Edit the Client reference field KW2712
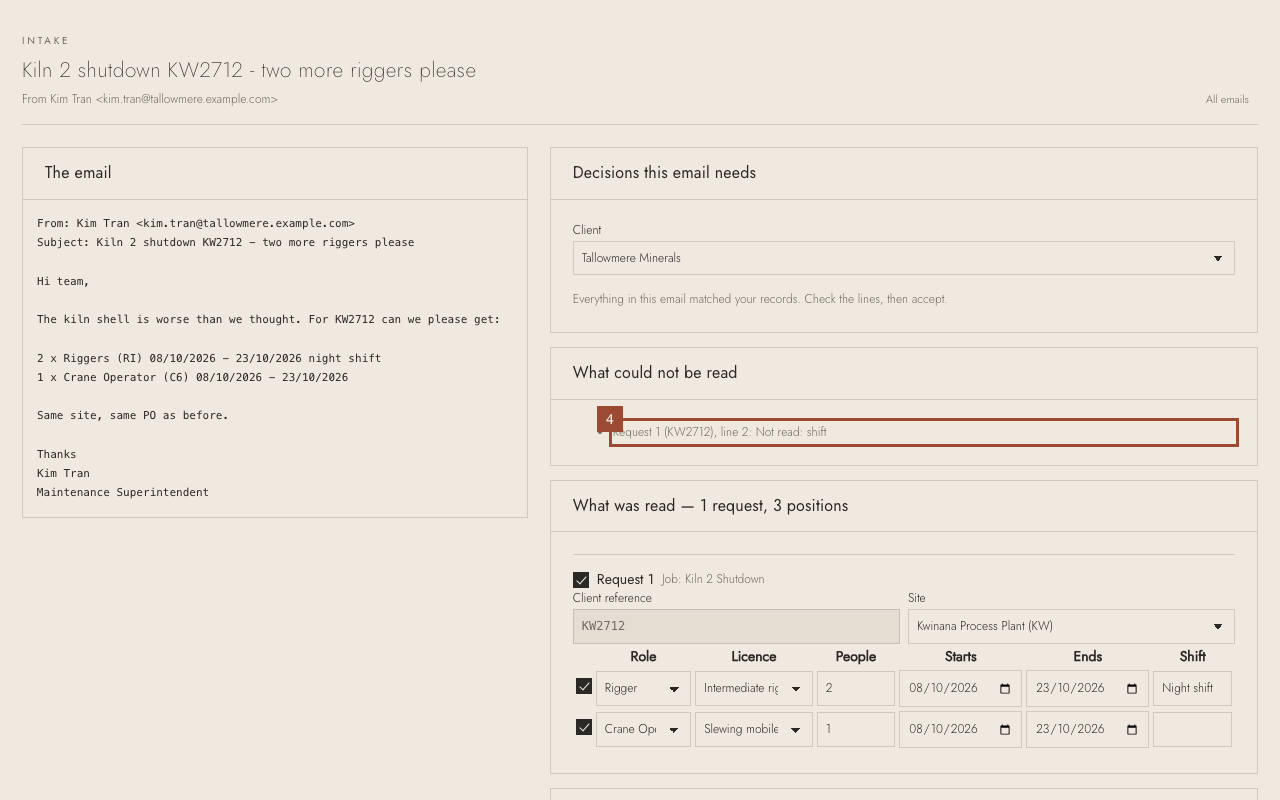This screenshot has height=800, width=1280. (736, 626)
